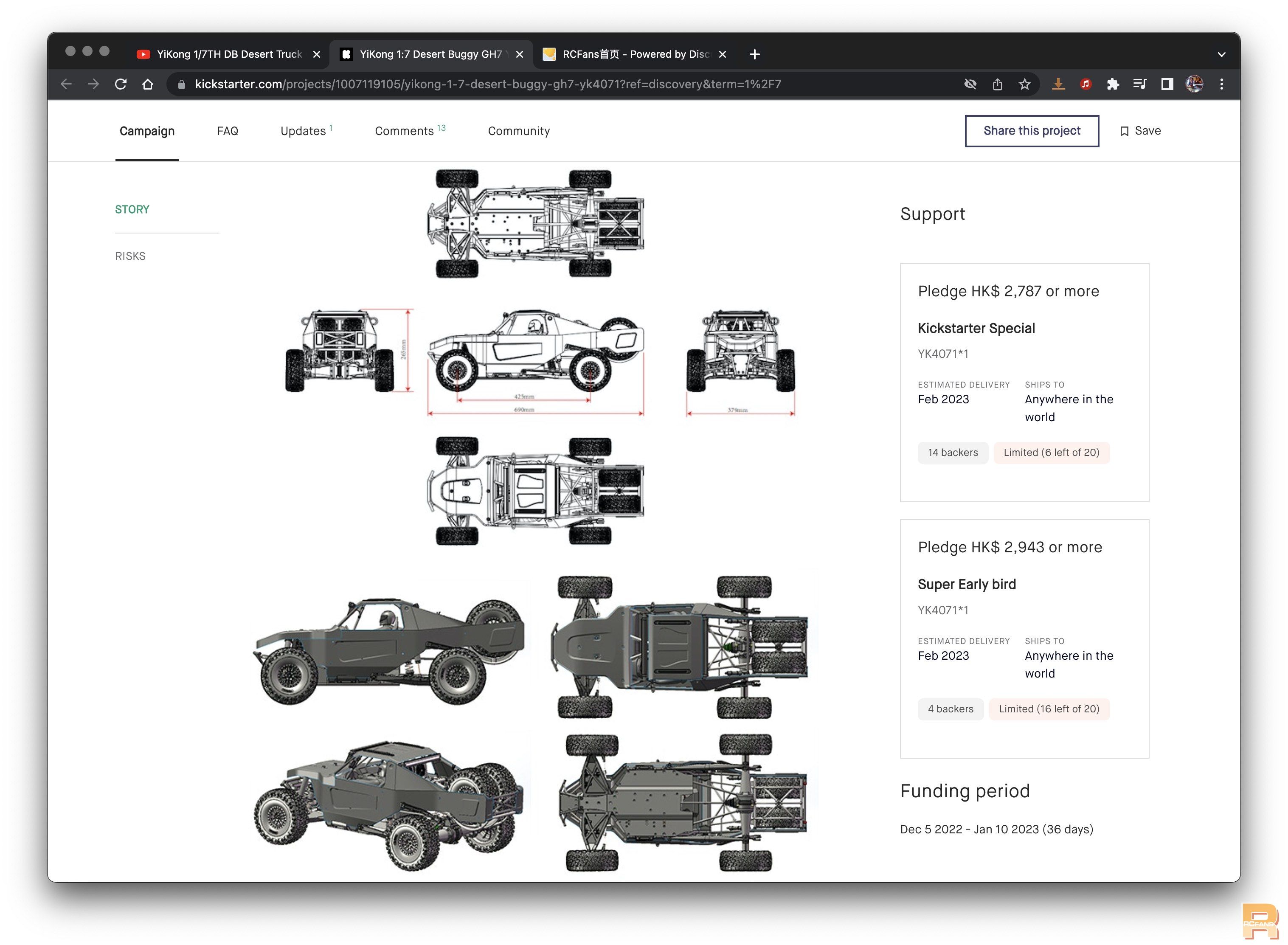1288x945 pixels.
Task: Click the browser forward arrow
Action: pyautogui.click(x=93, y=84)
